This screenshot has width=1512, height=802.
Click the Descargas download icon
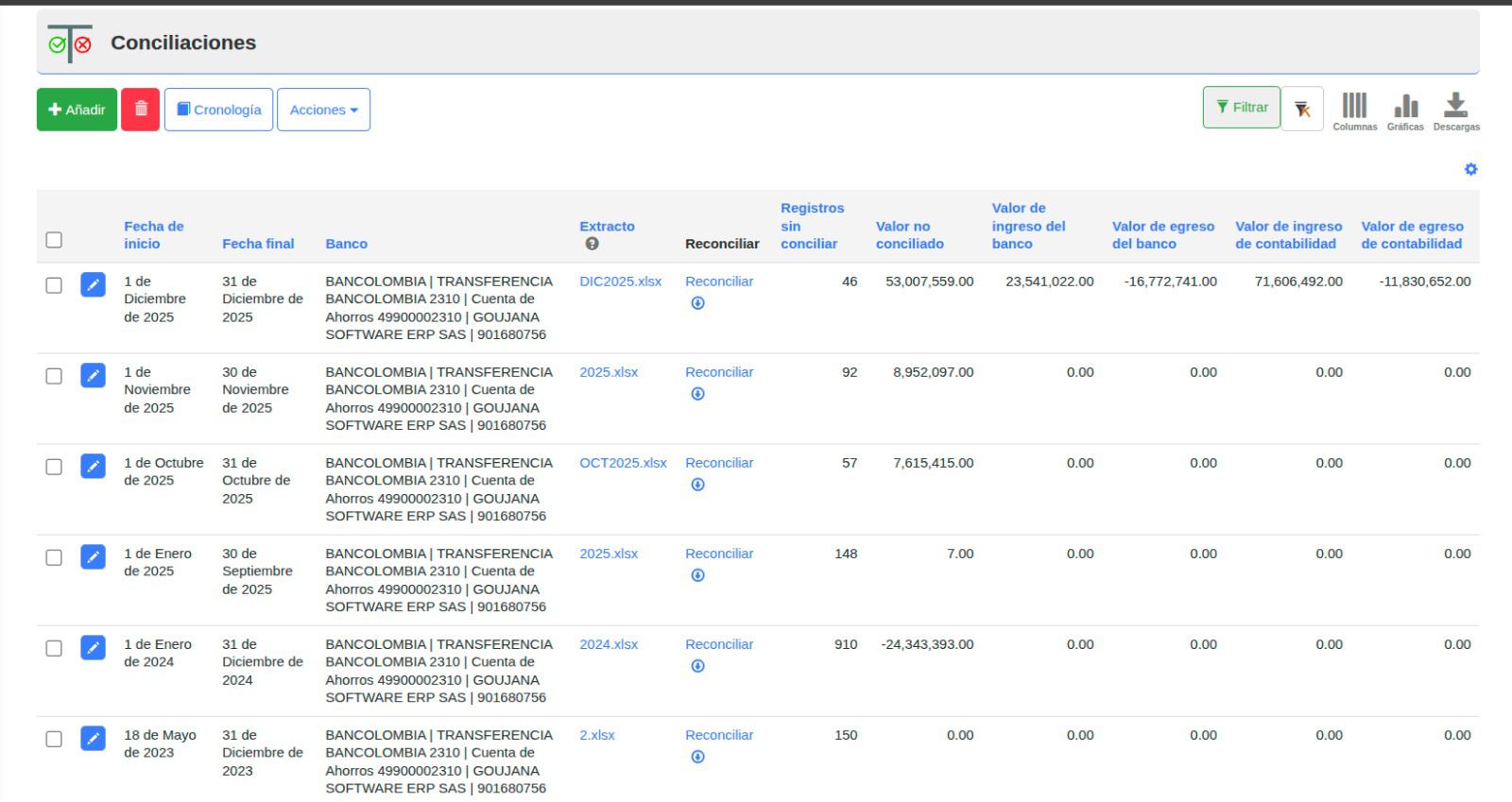point(1455,107)
